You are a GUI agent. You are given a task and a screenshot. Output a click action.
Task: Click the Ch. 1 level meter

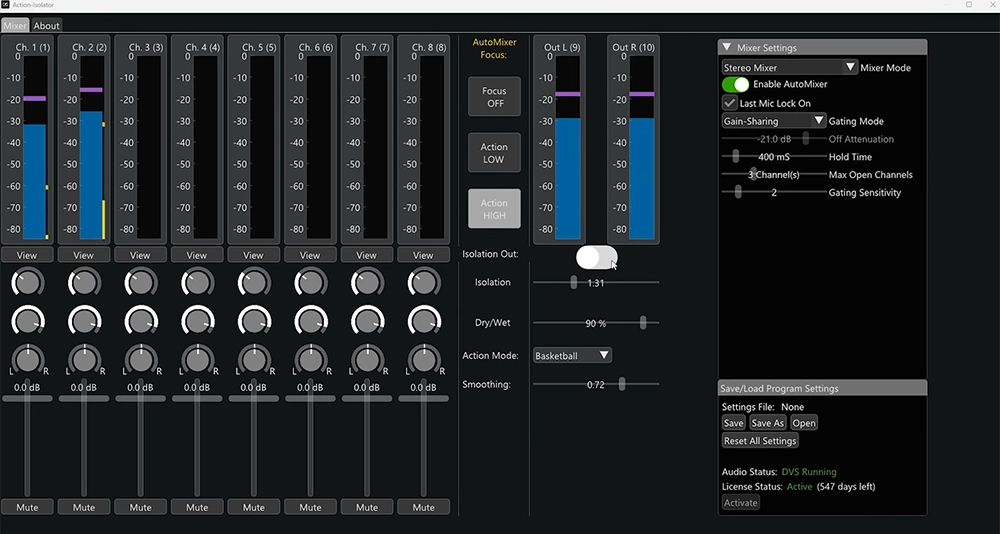pos(35,147)
